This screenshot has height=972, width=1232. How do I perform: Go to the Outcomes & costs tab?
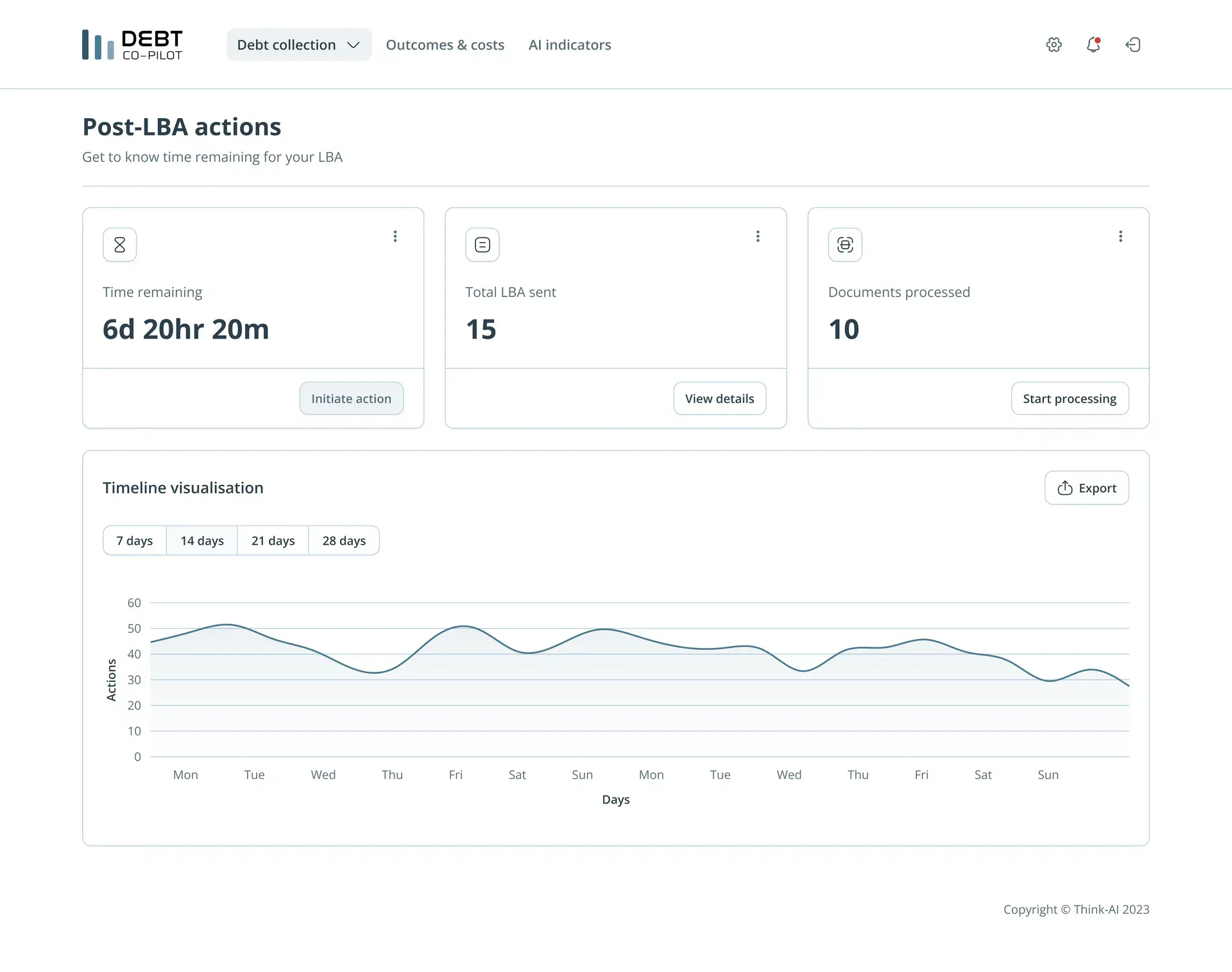click(x=445, y=45)
